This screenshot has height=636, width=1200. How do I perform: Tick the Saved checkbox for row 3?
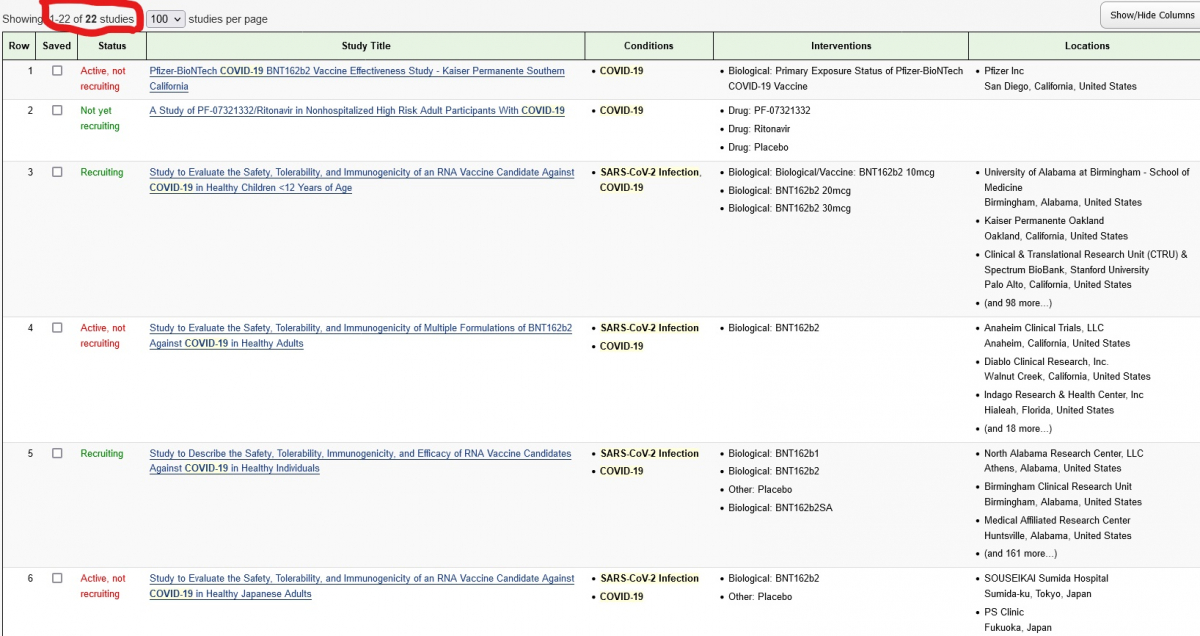57,173
